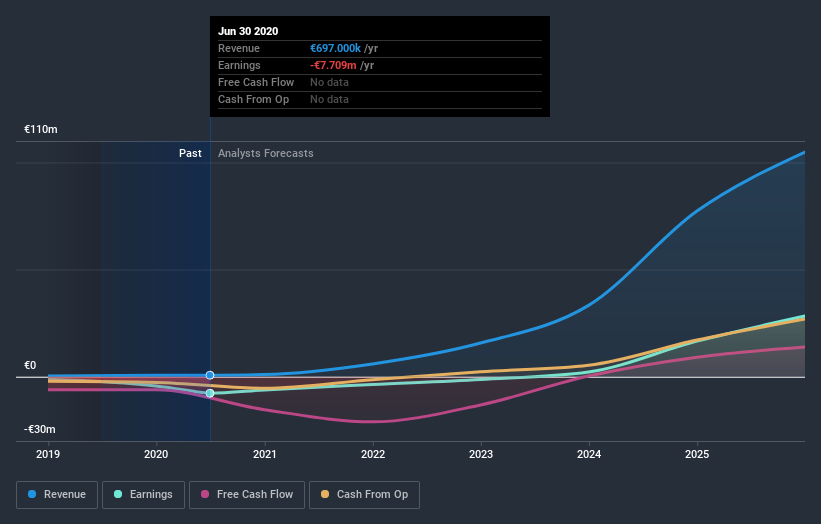Screen dimensions: 821x524
Task: Click the pink Free Cash Flow legend dot
Action: 205,494
